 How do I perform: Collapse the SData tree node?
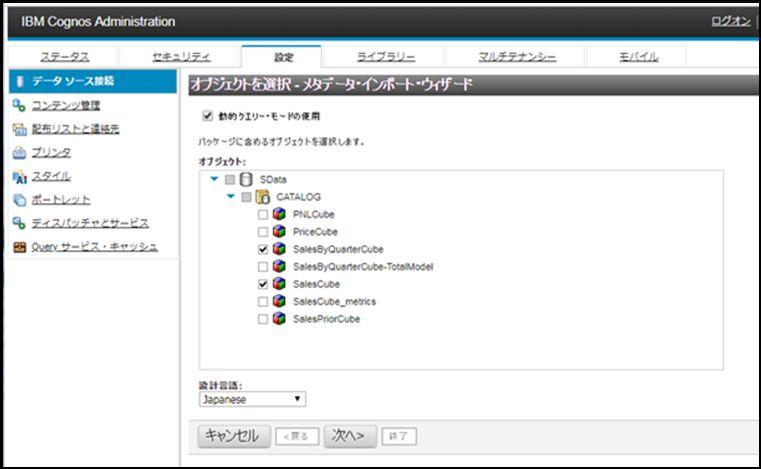click(x=214, y=179)
